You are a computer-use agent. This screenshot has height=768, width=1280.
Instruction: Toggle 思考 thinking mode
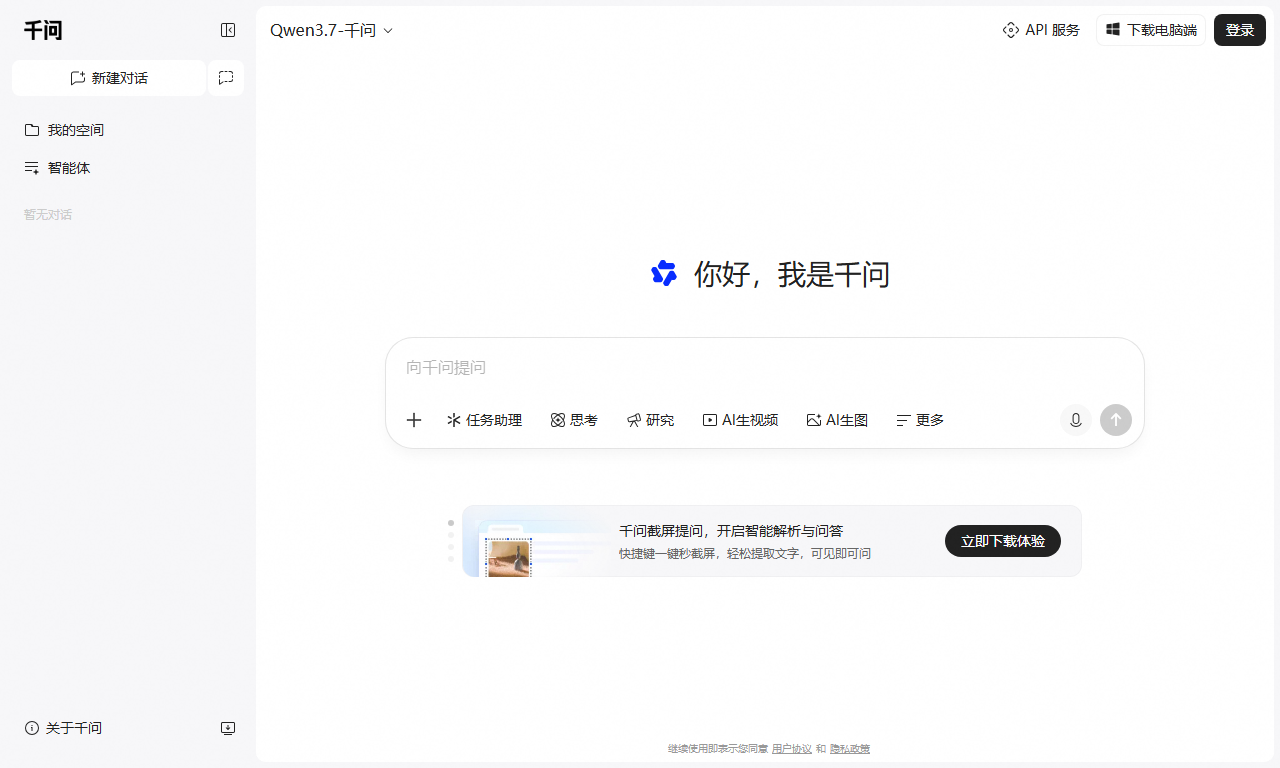coord(574,420)
